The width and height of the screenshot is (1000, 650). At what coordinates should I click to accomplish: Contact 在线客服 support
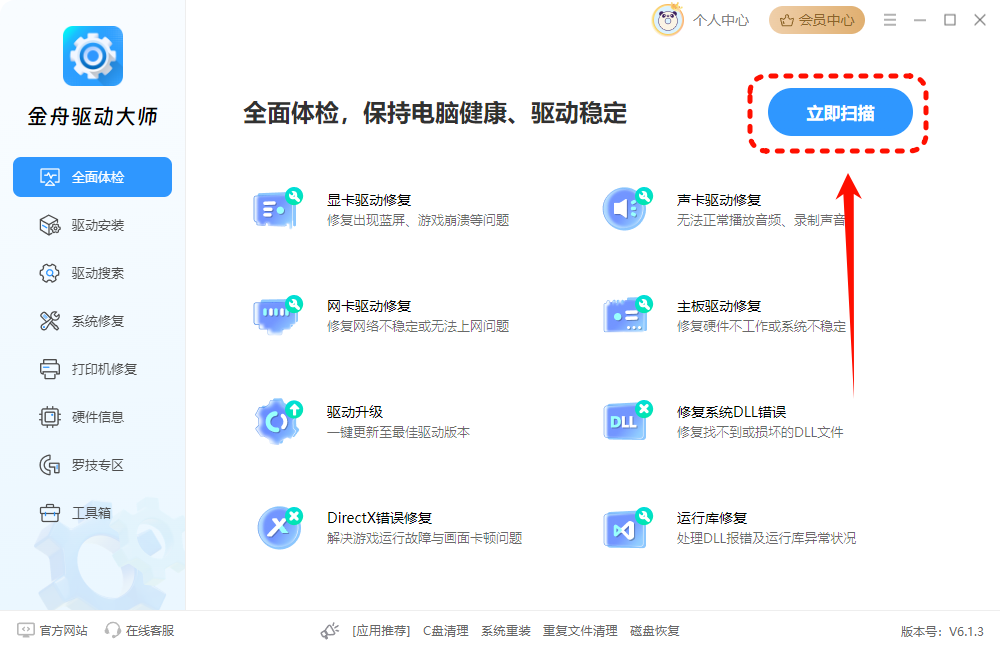point(150,631)
